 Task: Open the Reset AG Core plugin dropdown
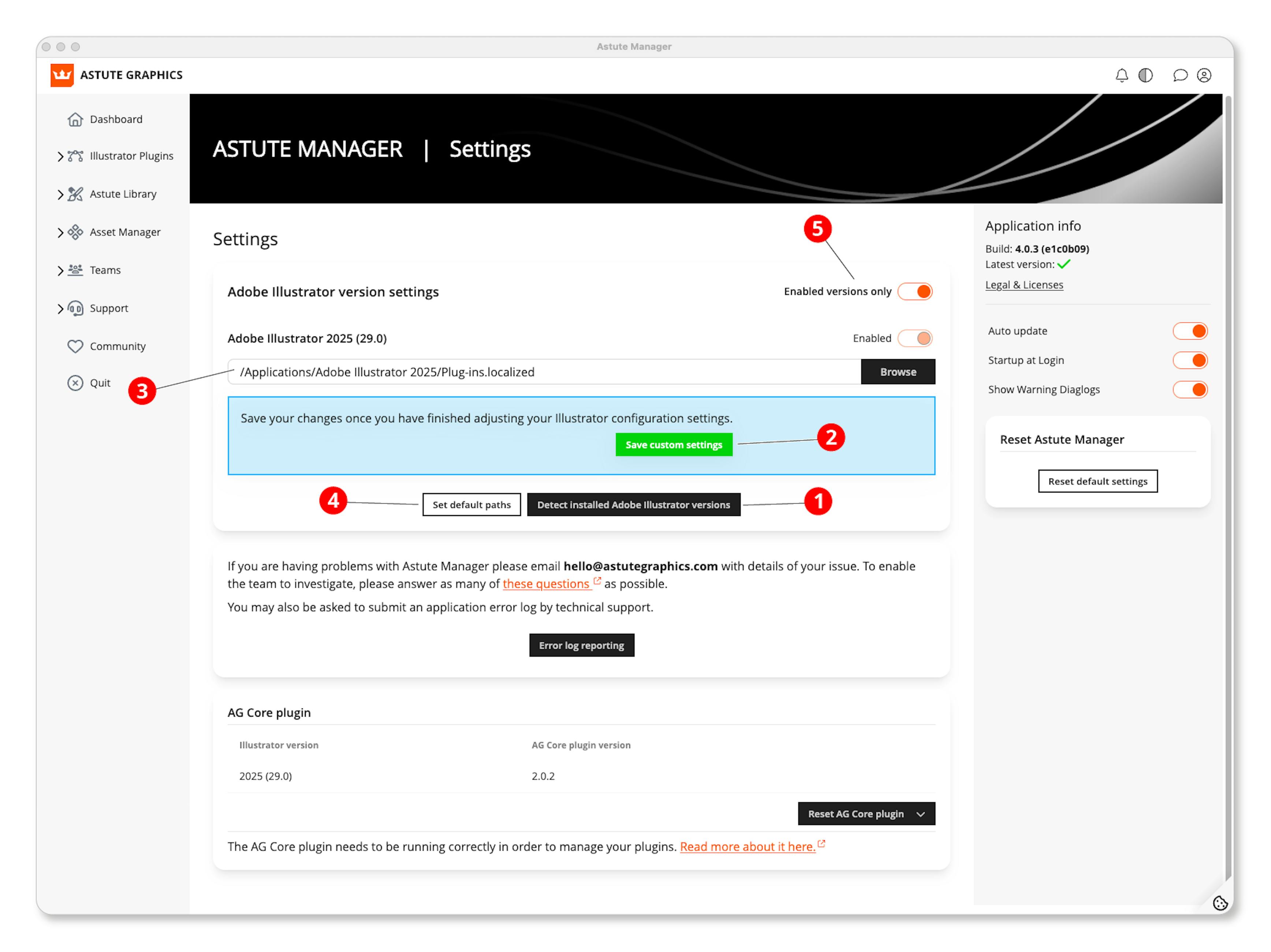(x=921, y=814)
